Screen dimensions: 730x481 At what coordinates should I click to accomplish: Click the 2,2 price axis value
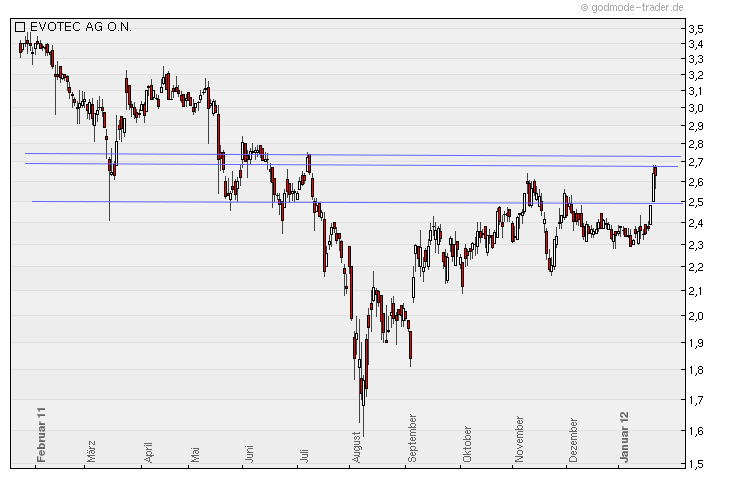coord(696,267)
